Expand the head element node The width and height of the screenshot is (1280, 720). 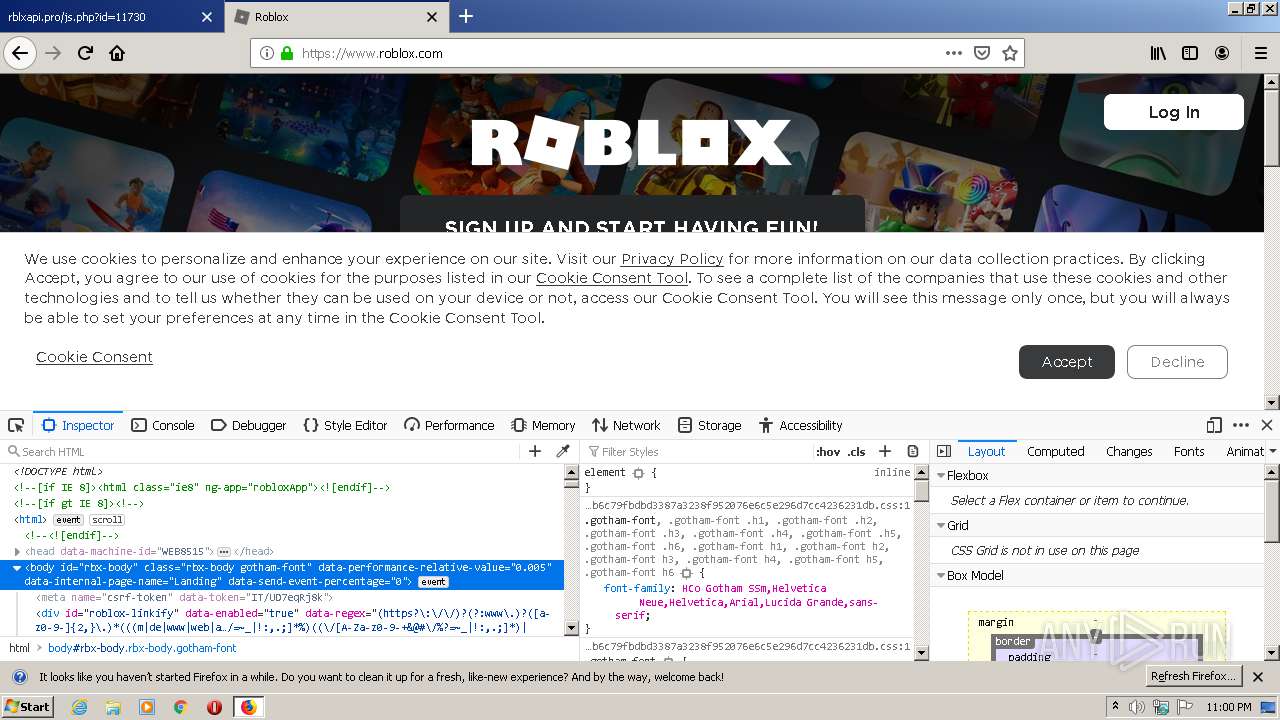[18, 551]
